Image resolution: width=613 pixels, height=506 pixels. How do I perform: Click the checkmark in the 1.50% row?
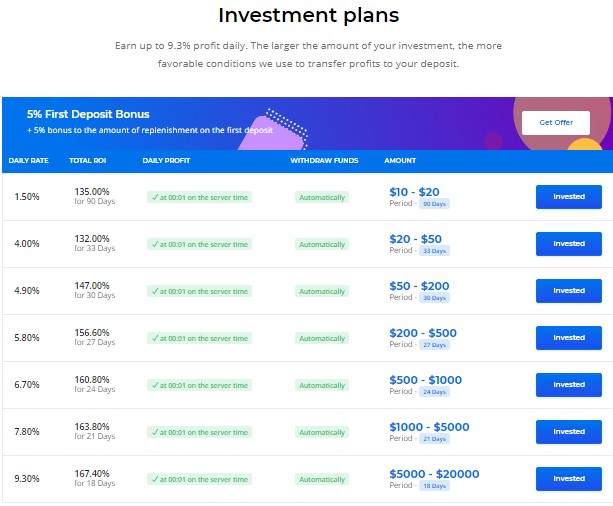(x=155, y=197)
